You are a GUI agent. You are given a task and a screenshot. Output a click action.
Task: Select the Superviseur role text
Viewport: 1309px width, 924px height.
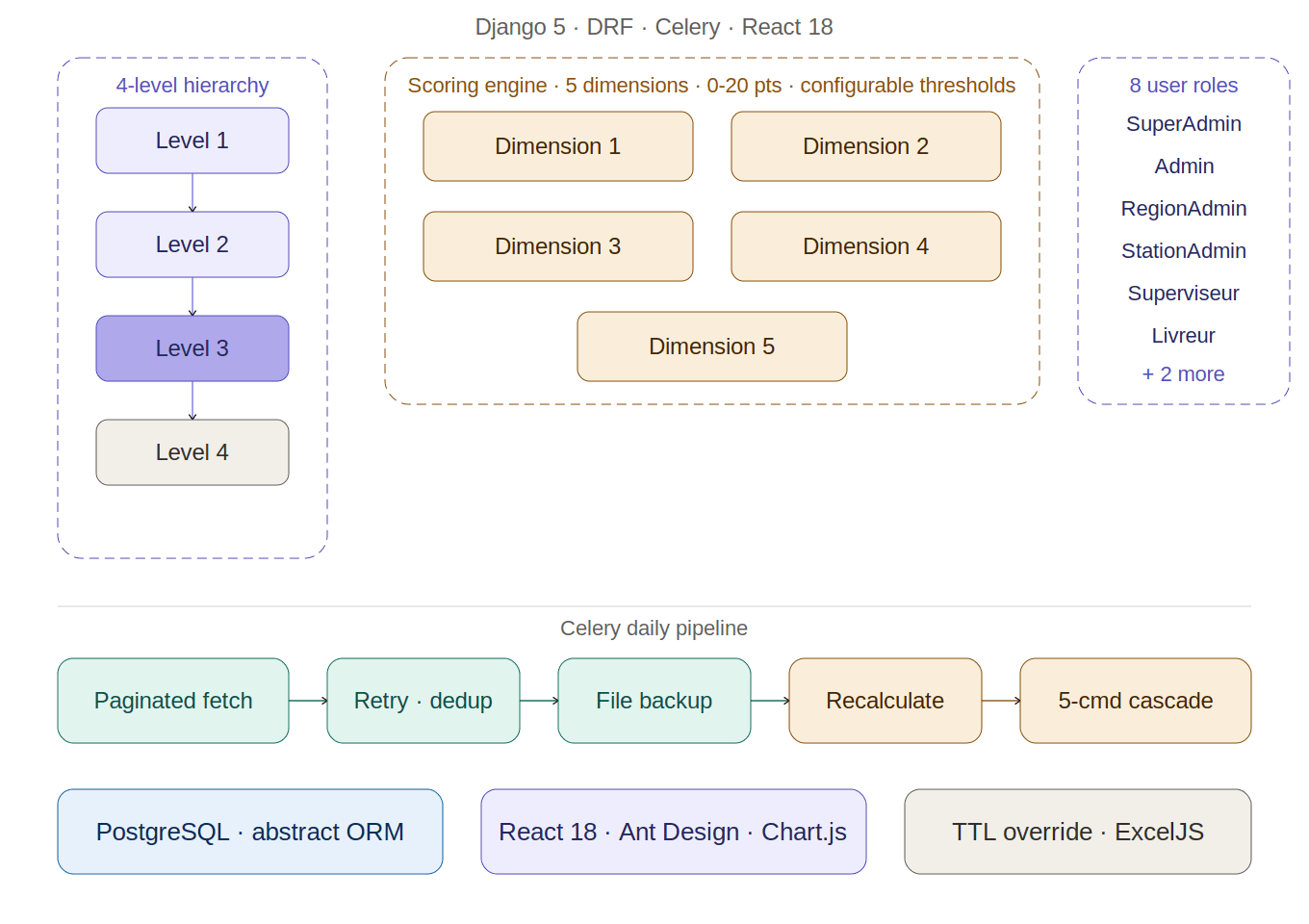1184,294
